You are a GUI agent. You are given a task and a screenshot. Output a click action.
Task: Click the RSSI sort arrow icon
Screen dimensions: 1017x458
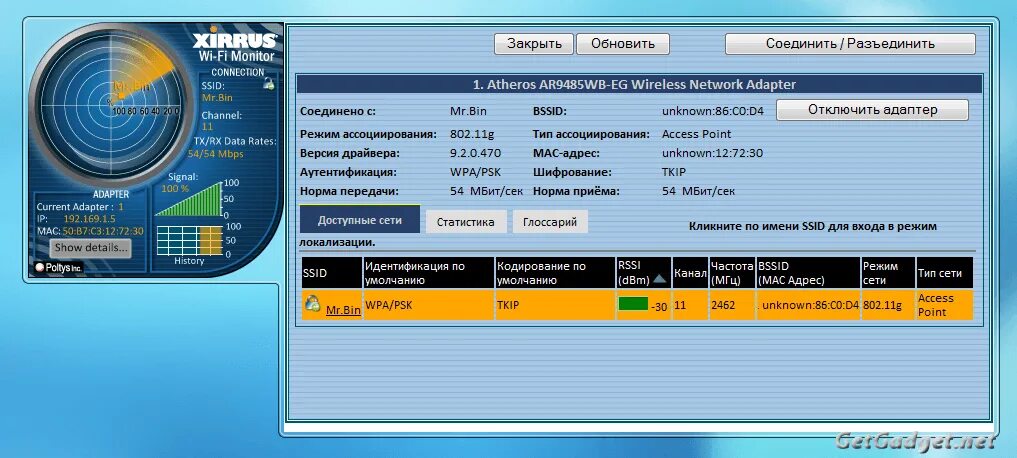[660, 279]
